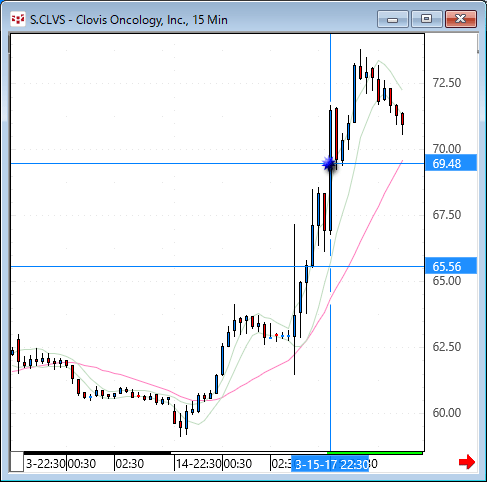Image resolution: width=487 pixels, height=482 pixels.
Task: Close the S.CLVS chart window
Action: [461, 20]
